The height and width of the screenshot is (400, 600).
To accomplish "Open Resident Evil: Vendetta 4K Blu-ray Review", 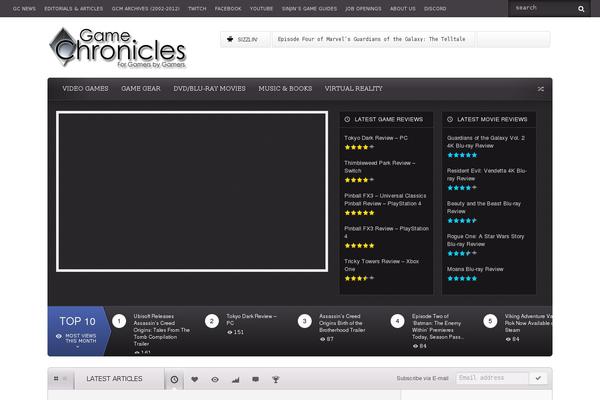I will click(487, 175).
